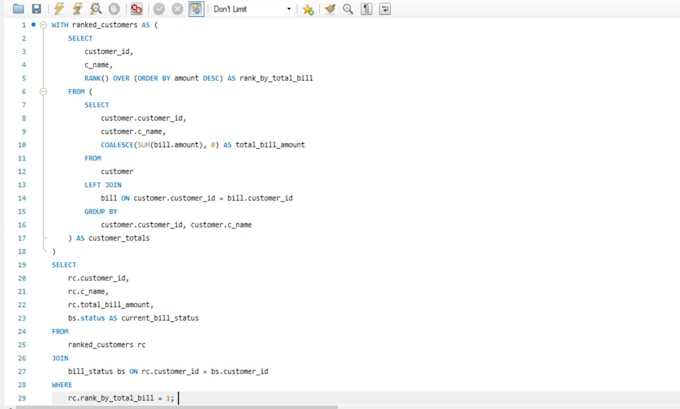The image size is (680, 409).
Task: Toggle auto-commit mode
Action: point(196,9)
